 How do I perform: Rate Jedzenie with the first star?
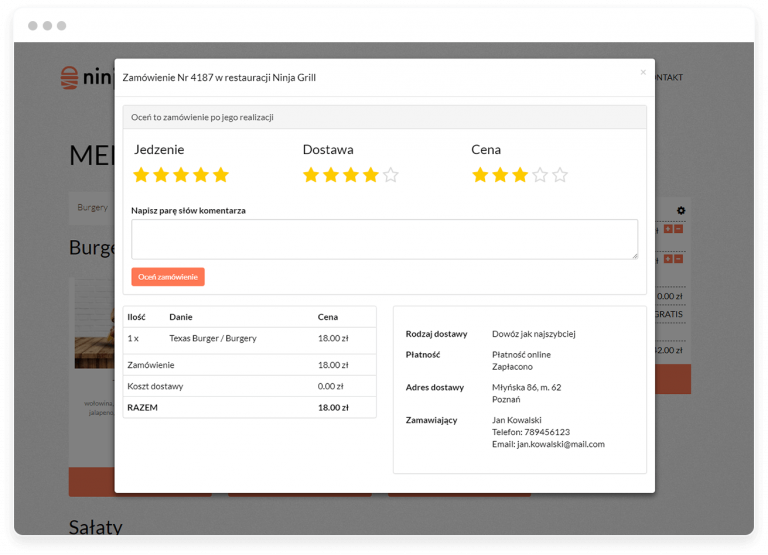(x=141, y=175)
